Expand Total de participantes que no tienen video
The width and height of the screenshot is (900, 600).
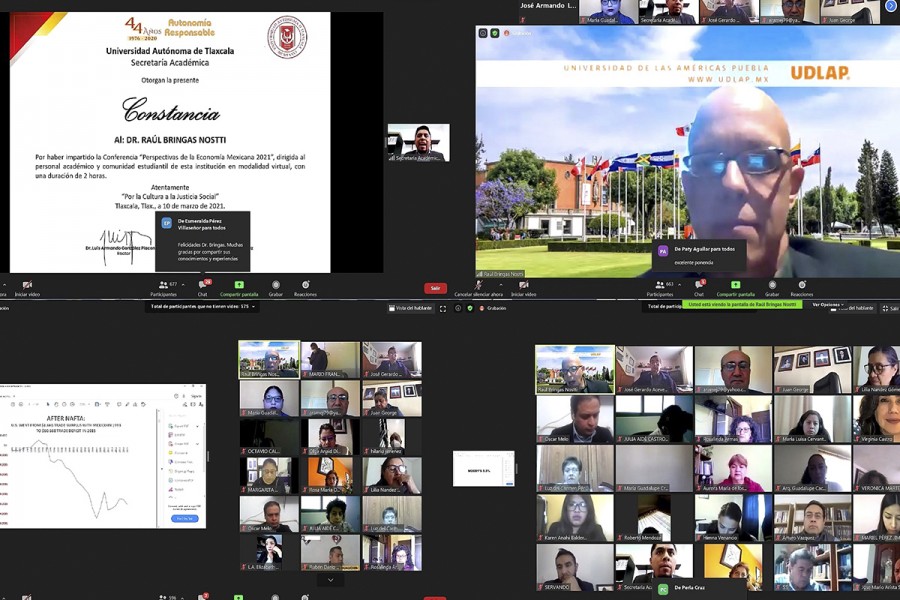click(x=203, y=307)
